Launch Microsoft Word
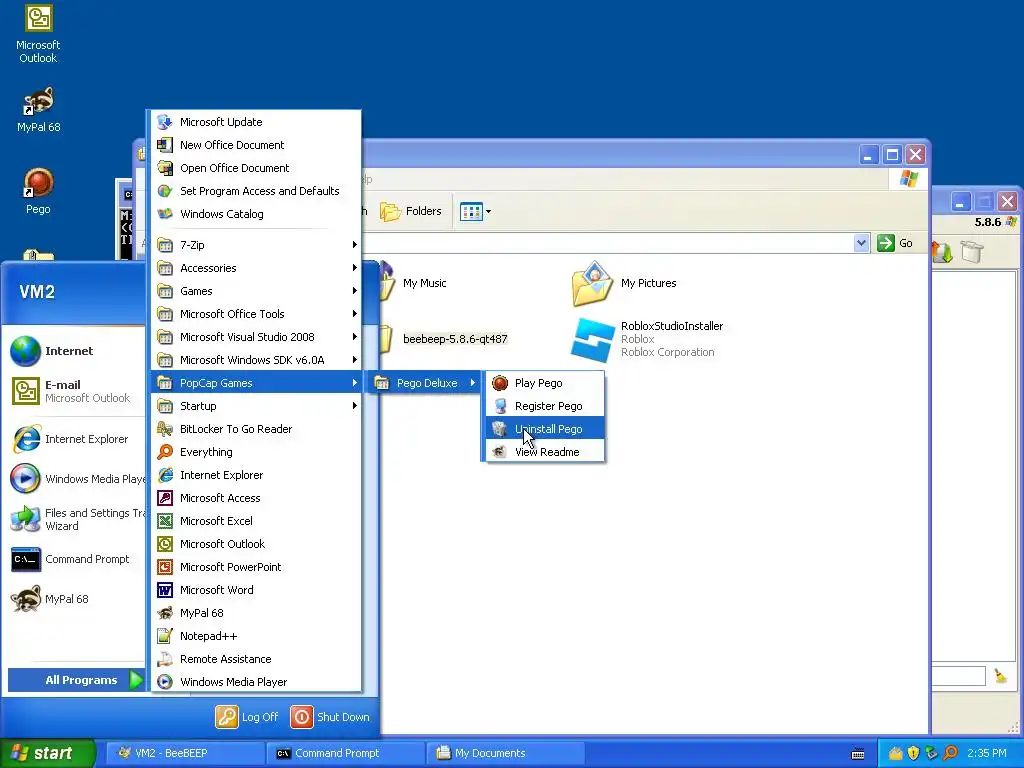This screenshot has width=1024, height=768. pos(256,590)
